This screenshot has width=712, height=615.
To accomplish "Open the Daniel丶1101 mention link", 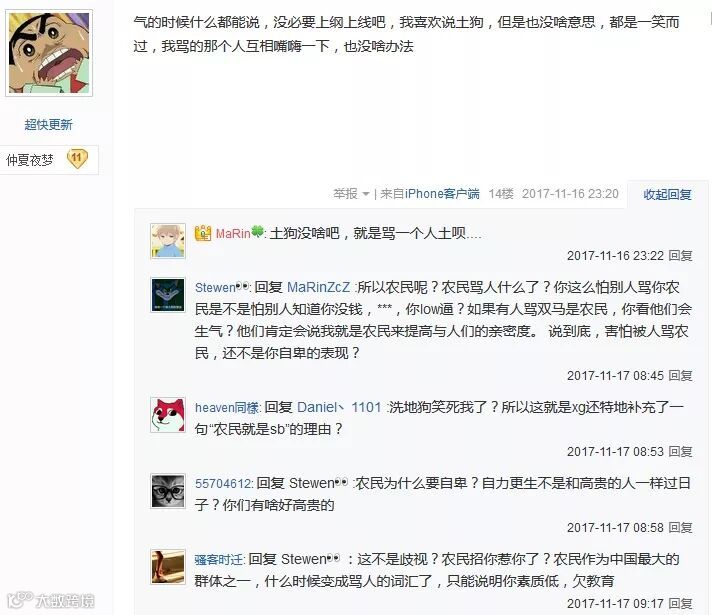I will click(339, 407).
